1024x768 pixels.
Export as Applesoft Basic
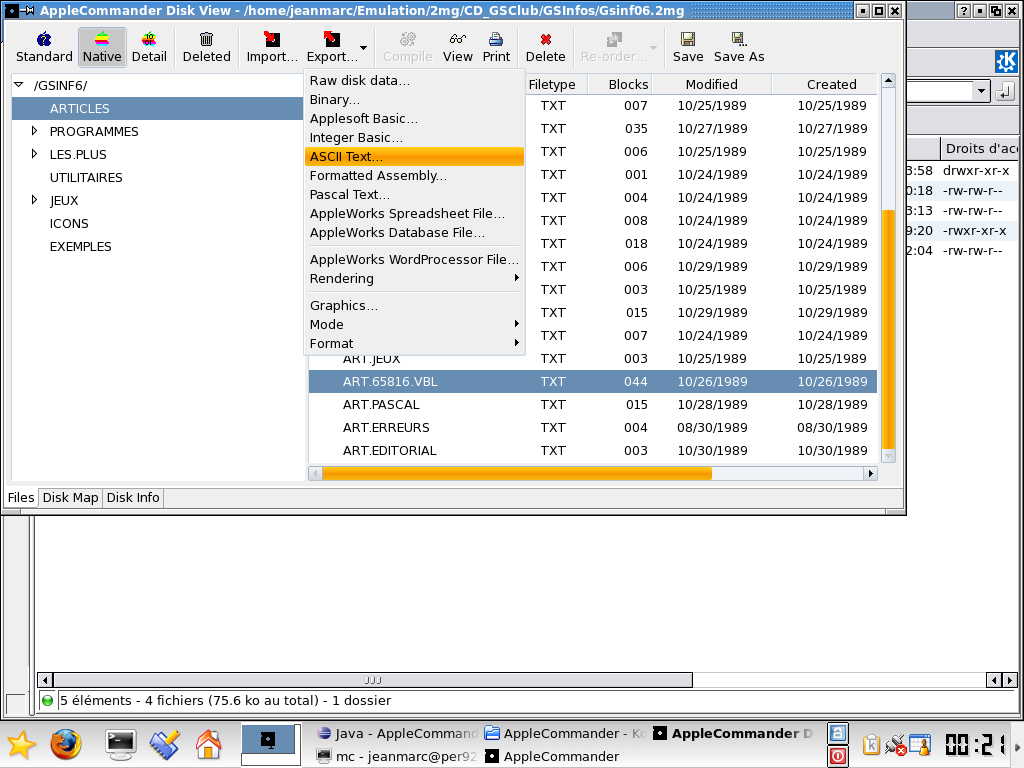coord(414,118)
